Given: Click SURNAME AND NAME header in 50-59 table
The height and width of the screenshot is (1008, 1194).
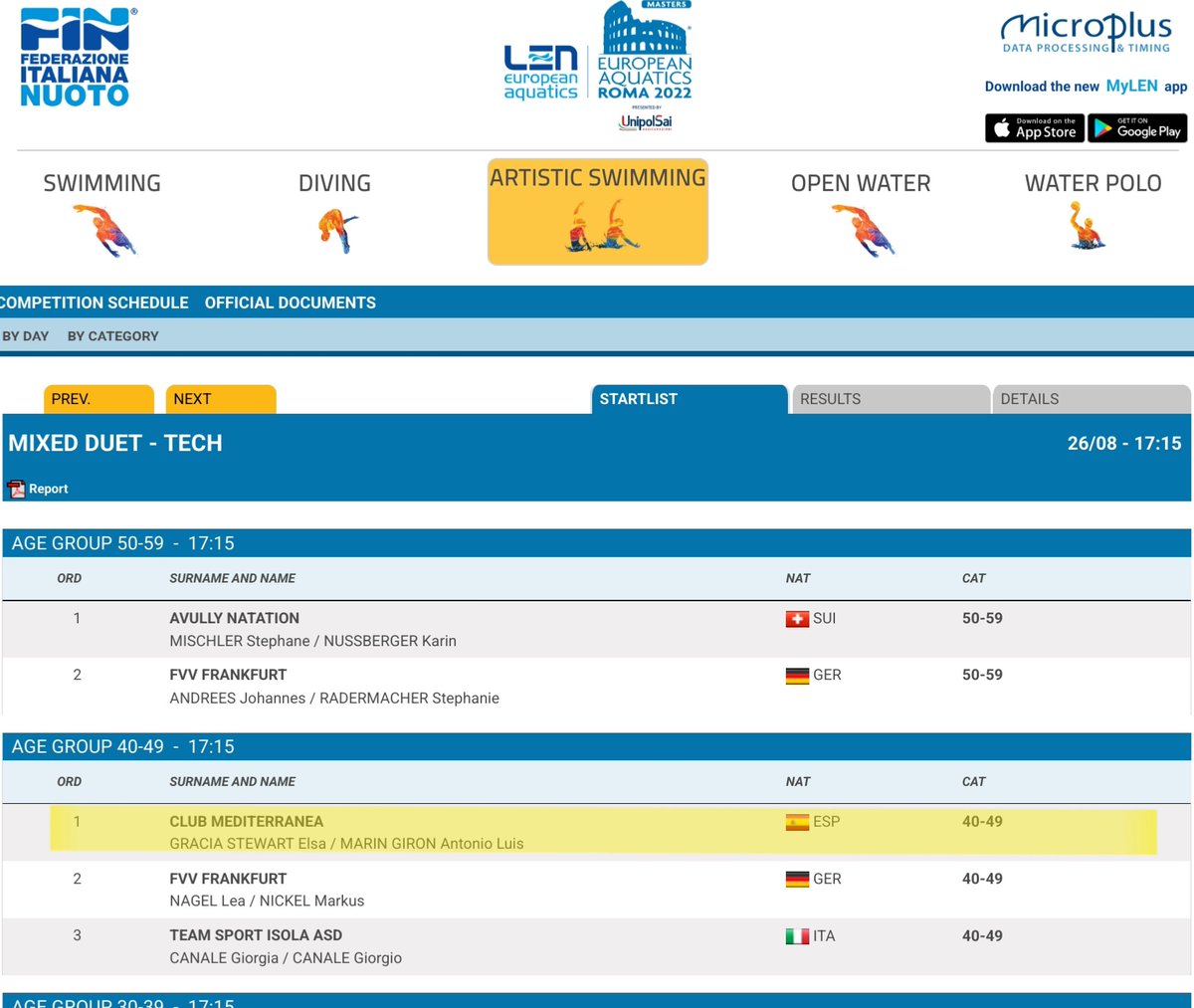Looking at the screenshot, I should [x=233, y=578].
